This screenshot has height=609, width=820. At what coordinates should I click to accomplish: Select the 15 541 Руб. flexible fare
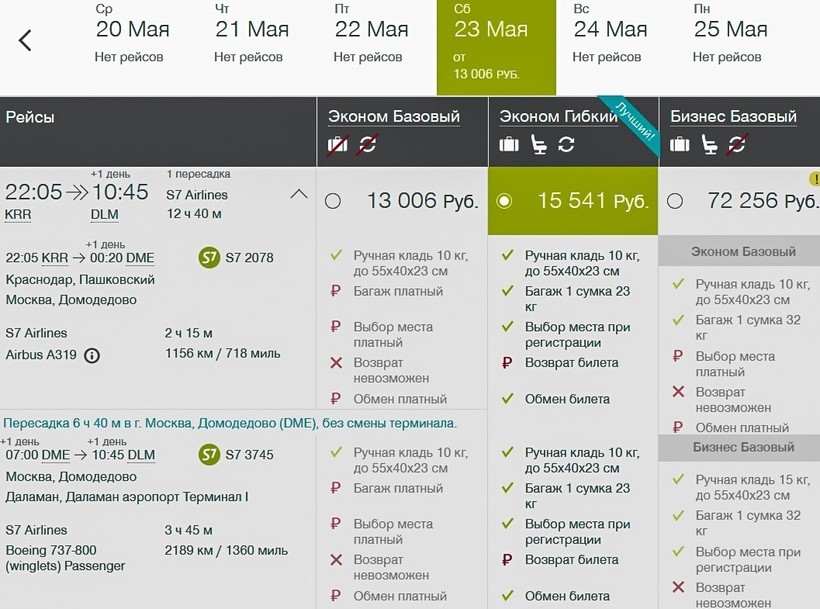click(504, 201)
